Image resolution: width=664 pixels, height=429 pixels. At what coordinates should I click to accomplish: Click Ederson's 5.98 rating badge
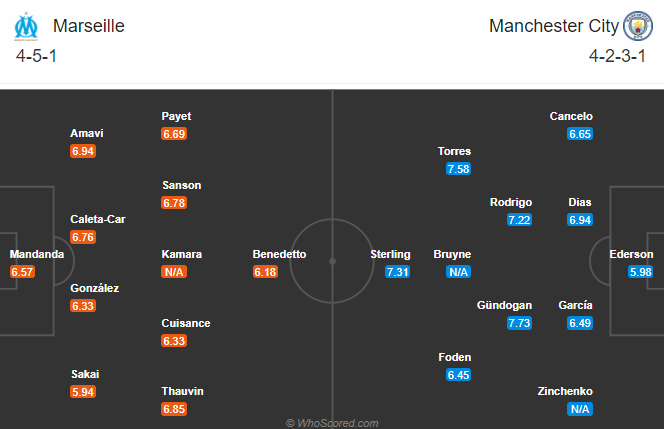[x=640, y=272]
